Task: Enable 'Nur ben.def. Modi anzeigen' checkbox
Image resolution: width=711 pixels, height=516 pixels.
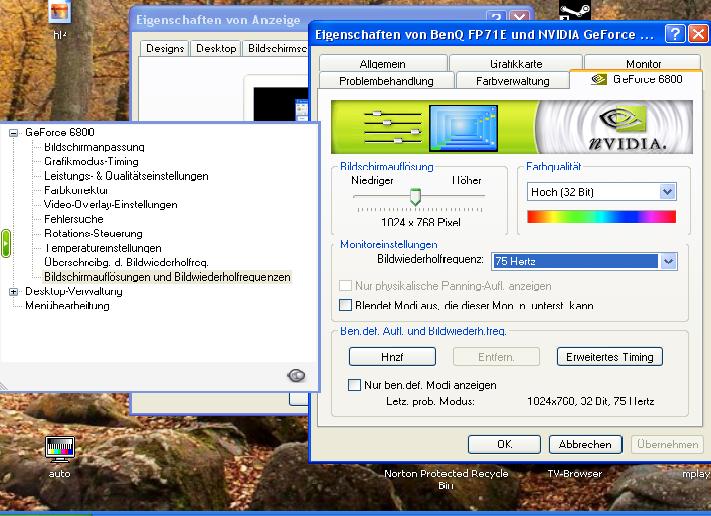Action: pyautogui.click(x=354, y=385)
